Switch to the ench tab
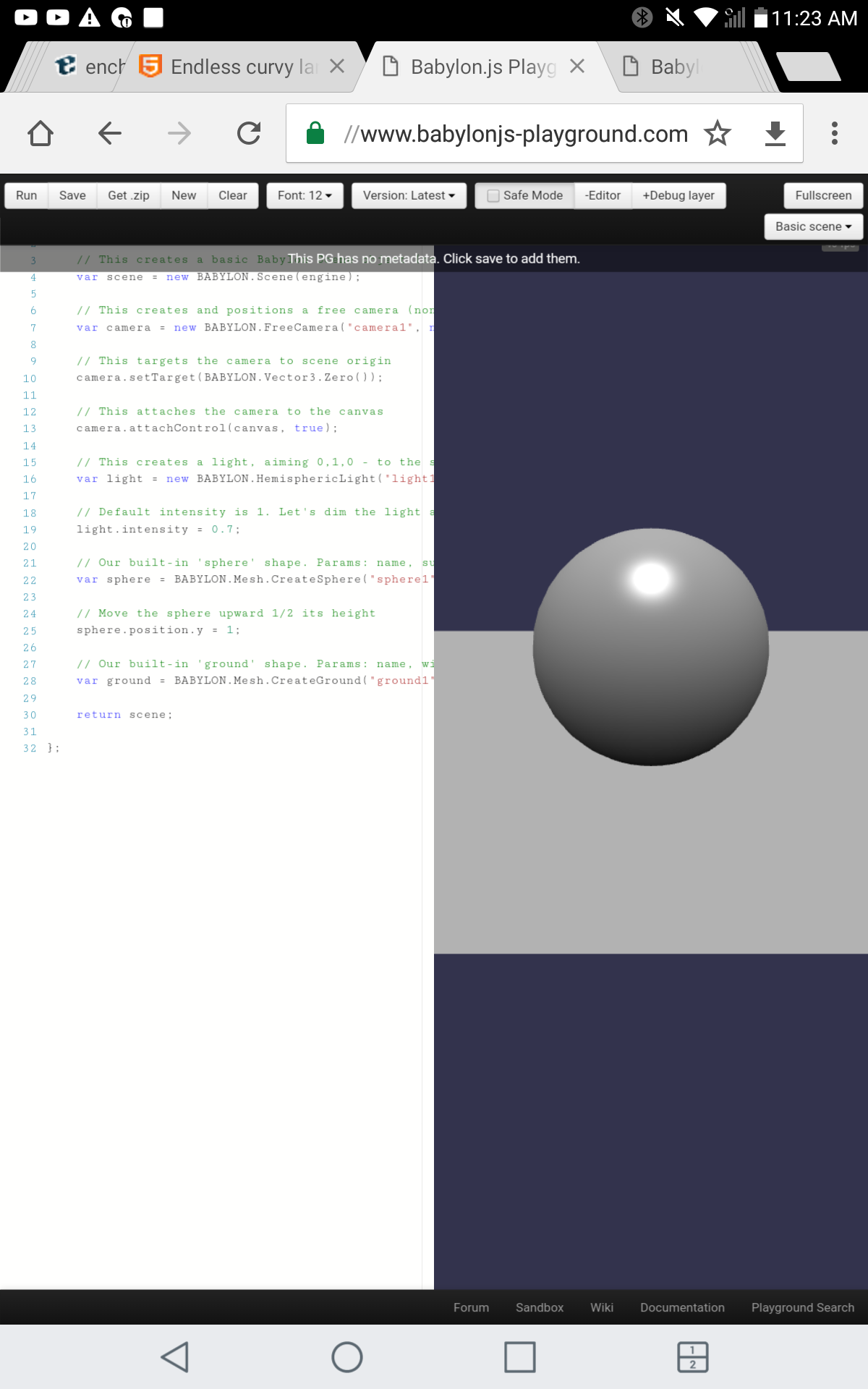 pyautogui.click(x=90, y=67)
